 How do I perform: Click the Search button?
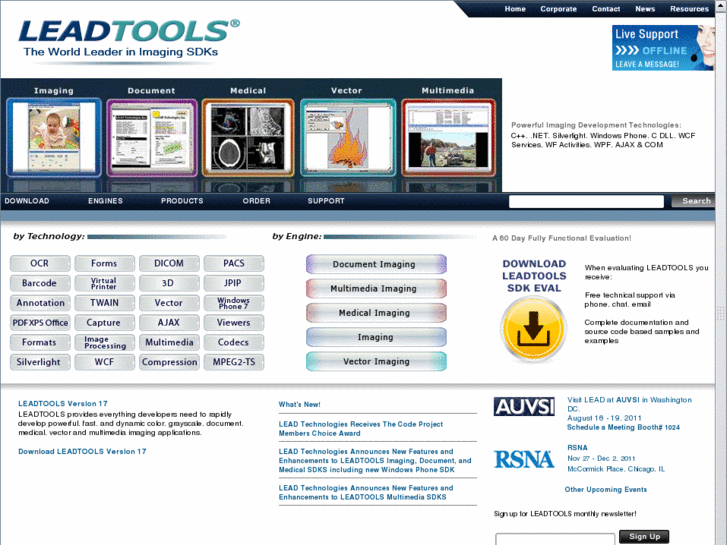point(694,201)
